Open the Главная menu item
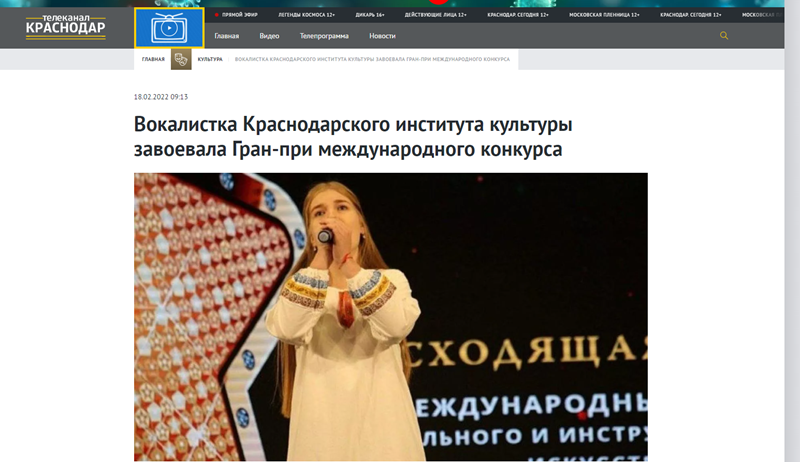Screen dimensions: 800x462 (227, 36)
